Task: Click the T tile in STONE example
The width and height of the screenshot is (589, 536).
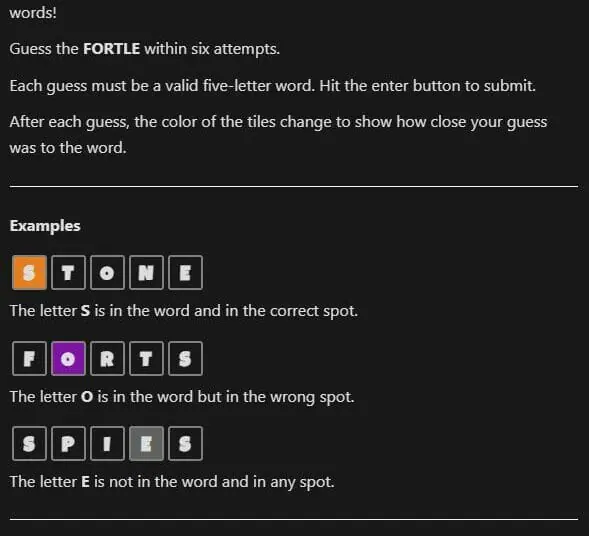Action: pos(68,273)
